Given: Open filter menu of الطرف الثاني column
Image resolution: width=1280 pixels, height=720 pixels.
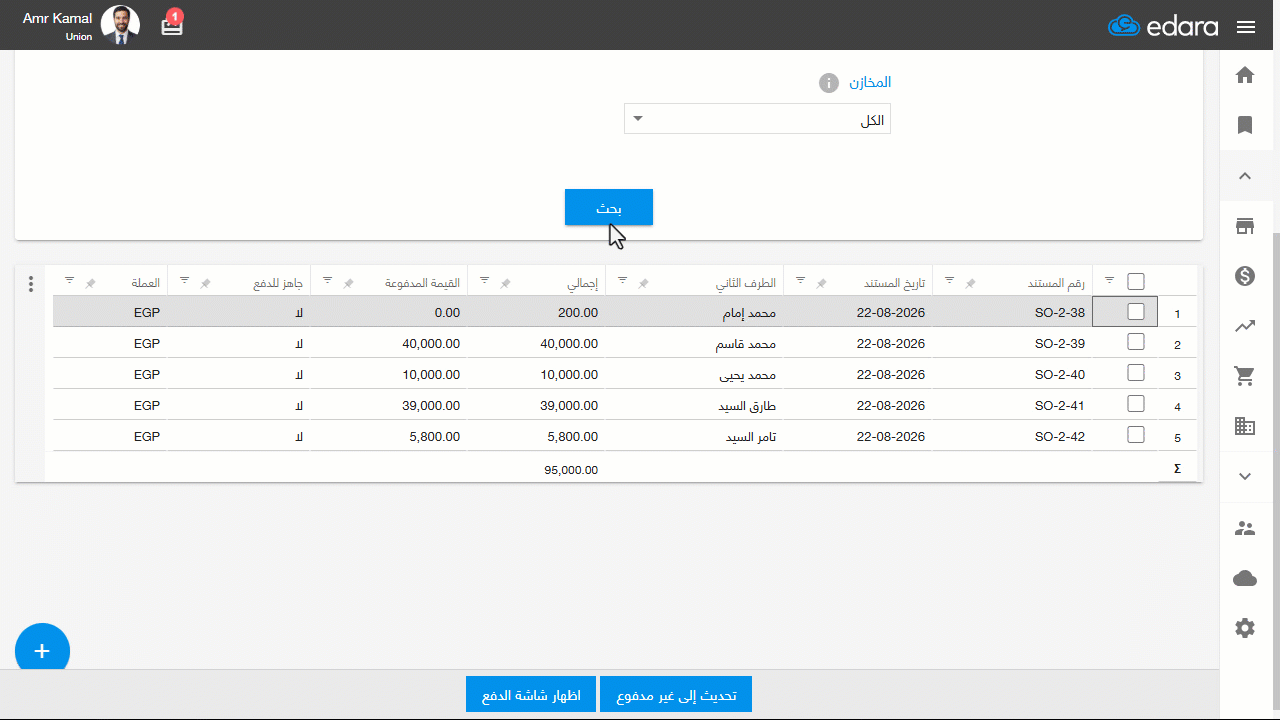Looking at the screenshot, I should click(x=622, y=280).
